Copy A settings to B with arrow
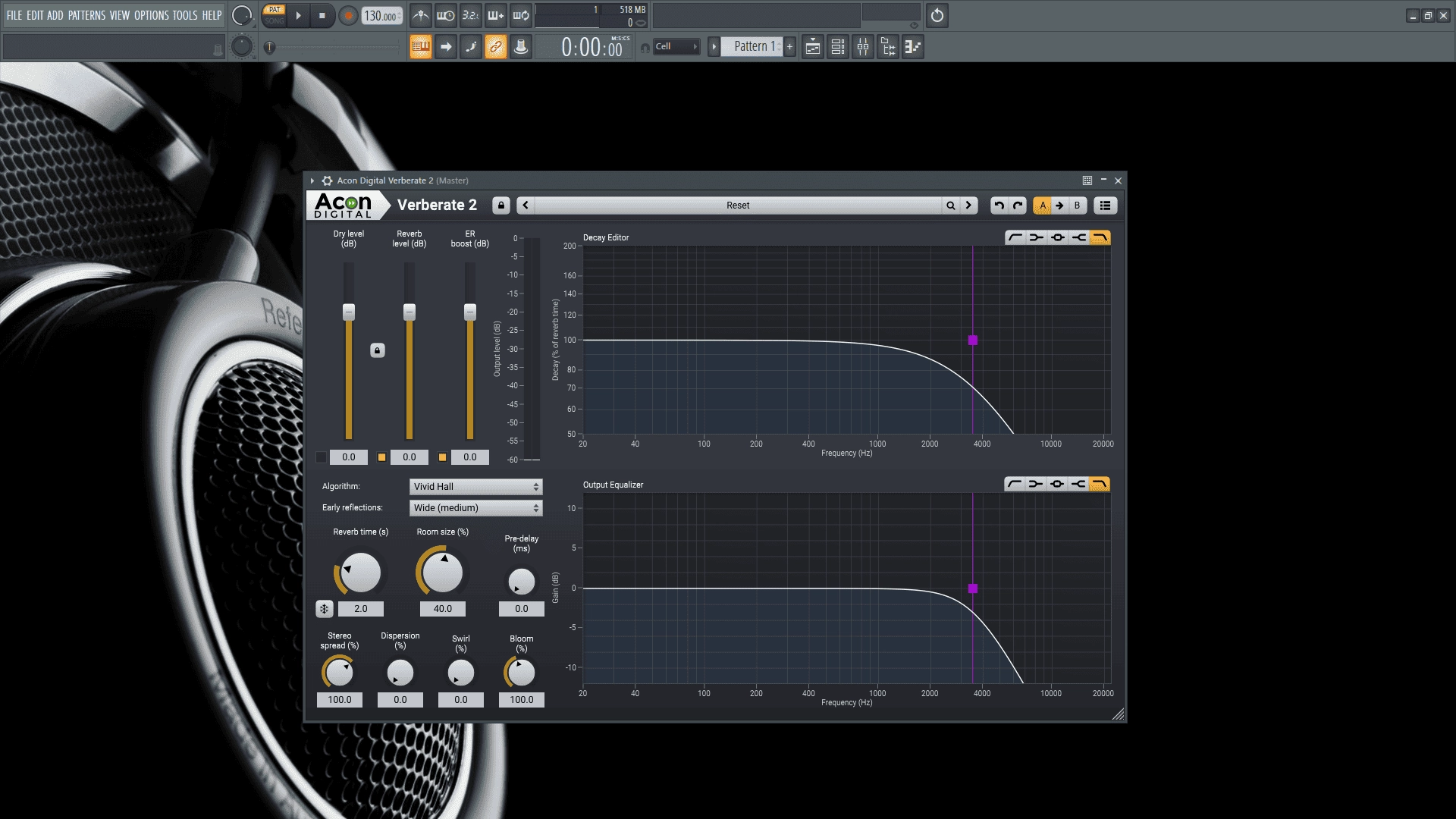Viewport: 1456px width, 819px height. click(1059, 206)
